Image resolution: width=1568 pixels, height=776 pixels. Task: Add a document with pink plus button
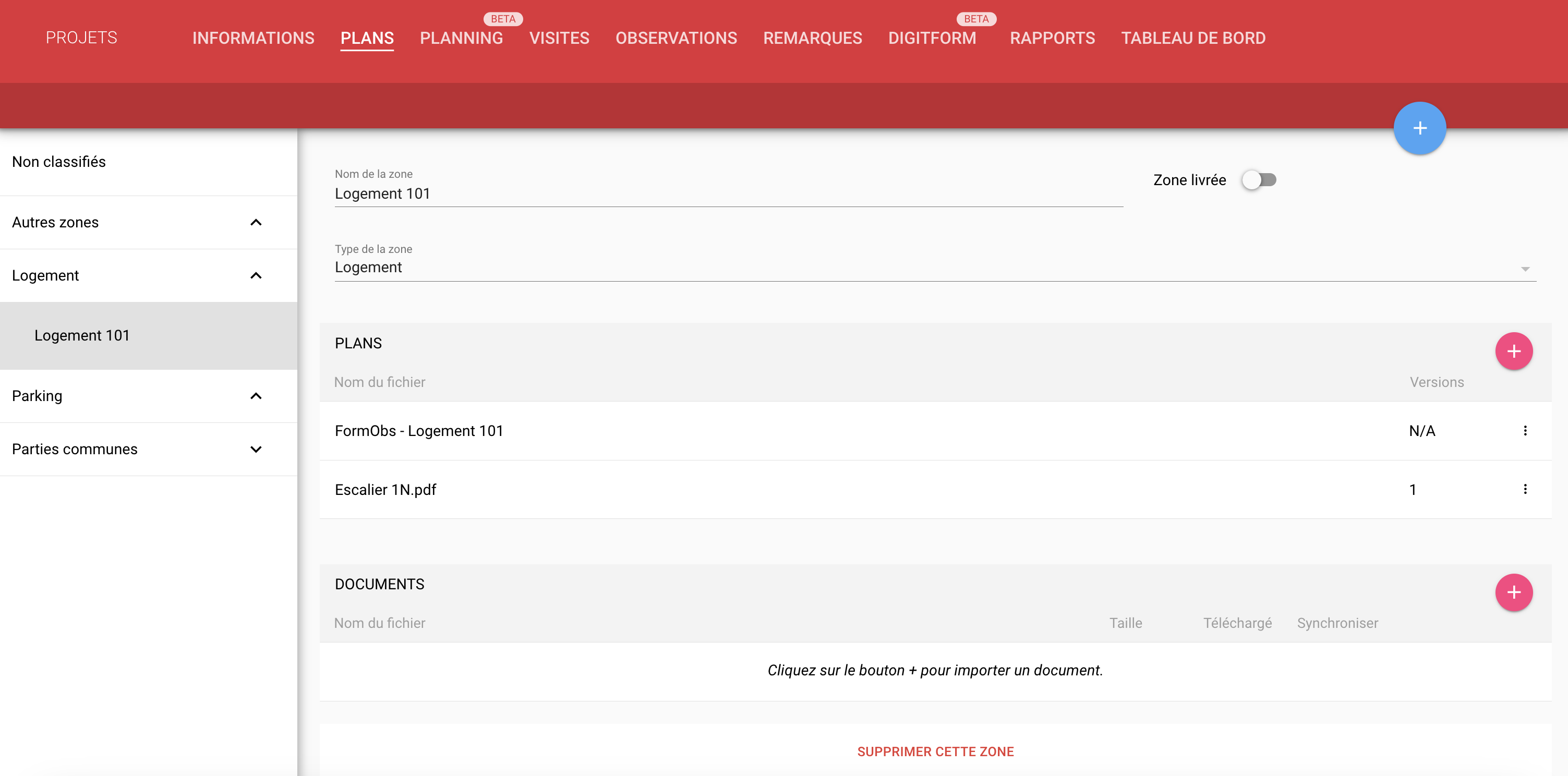1513,592
